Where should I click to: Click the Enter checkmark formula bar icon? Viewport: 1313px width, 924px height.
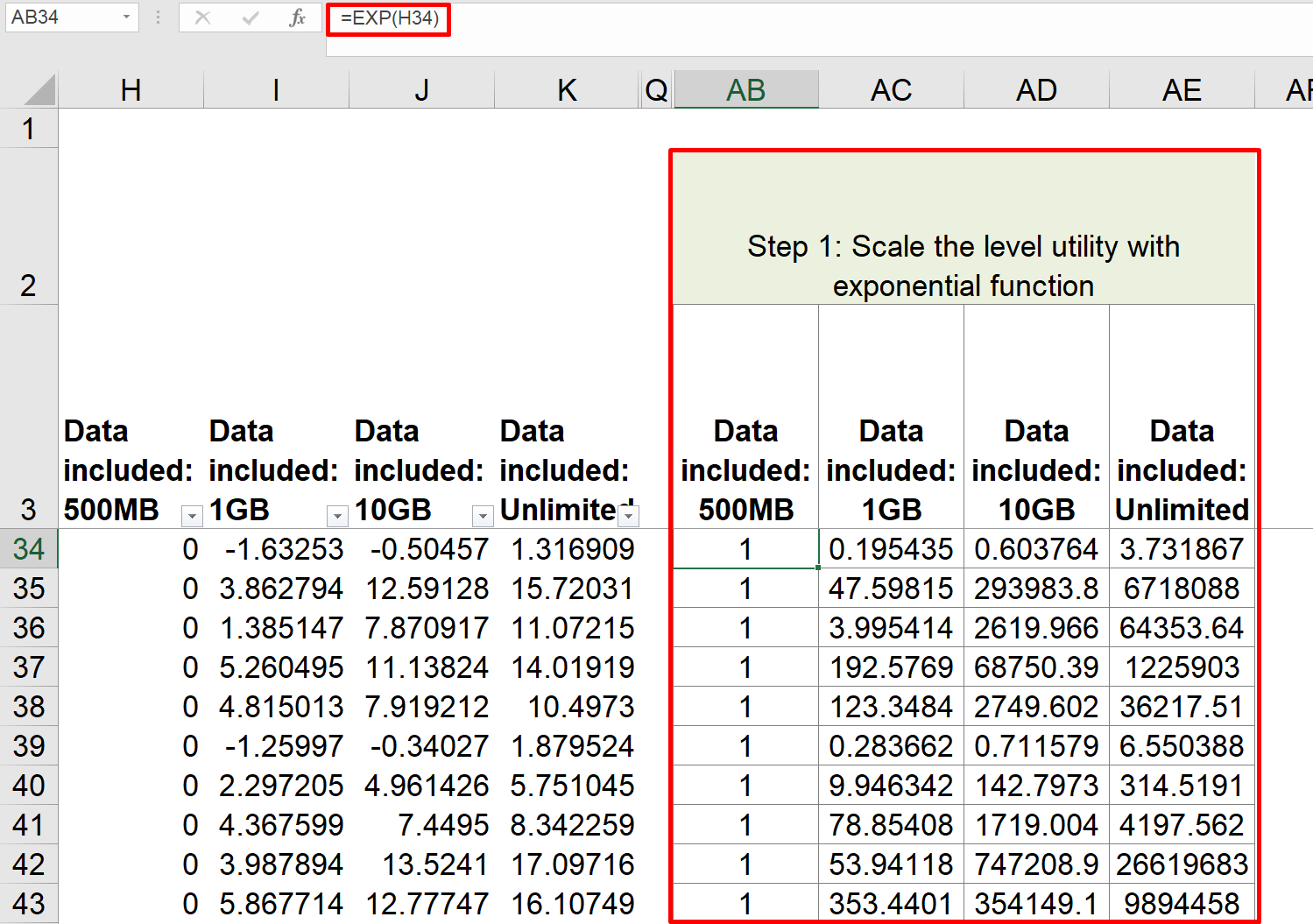(x=251, y=18)
